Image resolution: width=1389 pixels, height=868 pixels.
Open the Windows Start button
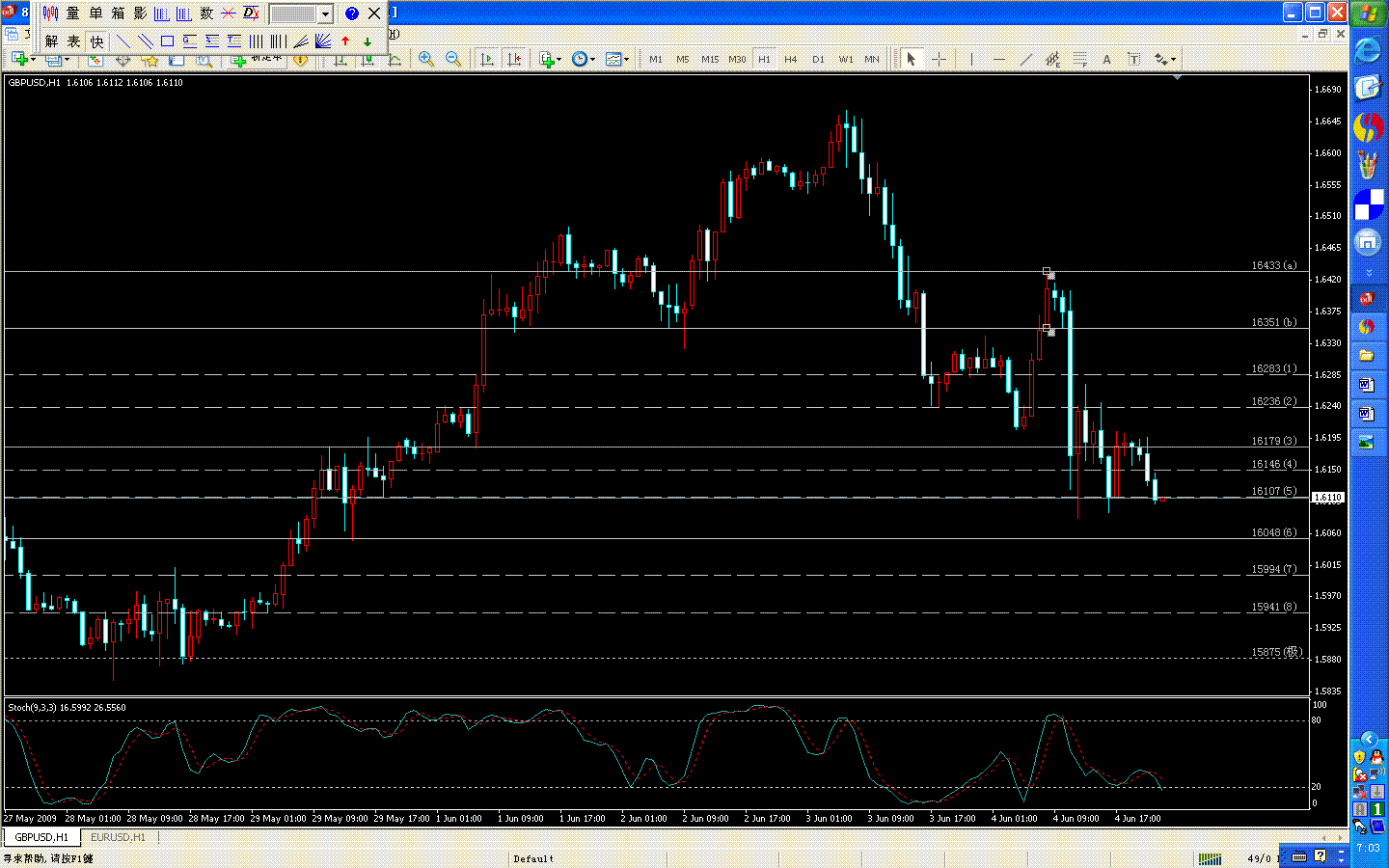(x=1369, y=14)
